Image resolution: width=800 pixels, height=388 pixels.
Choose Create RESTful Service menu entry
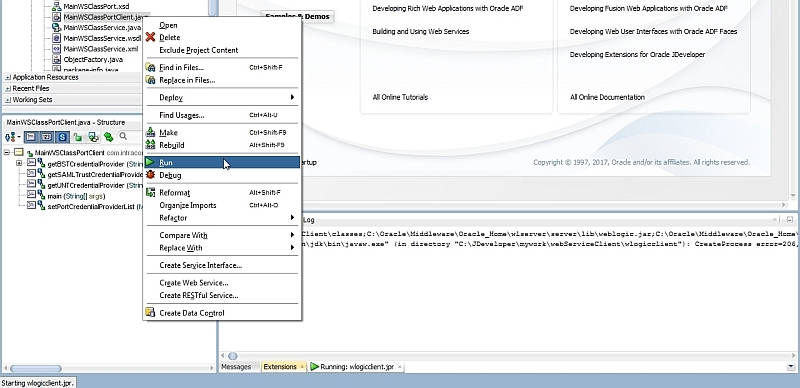pos(222,295)
